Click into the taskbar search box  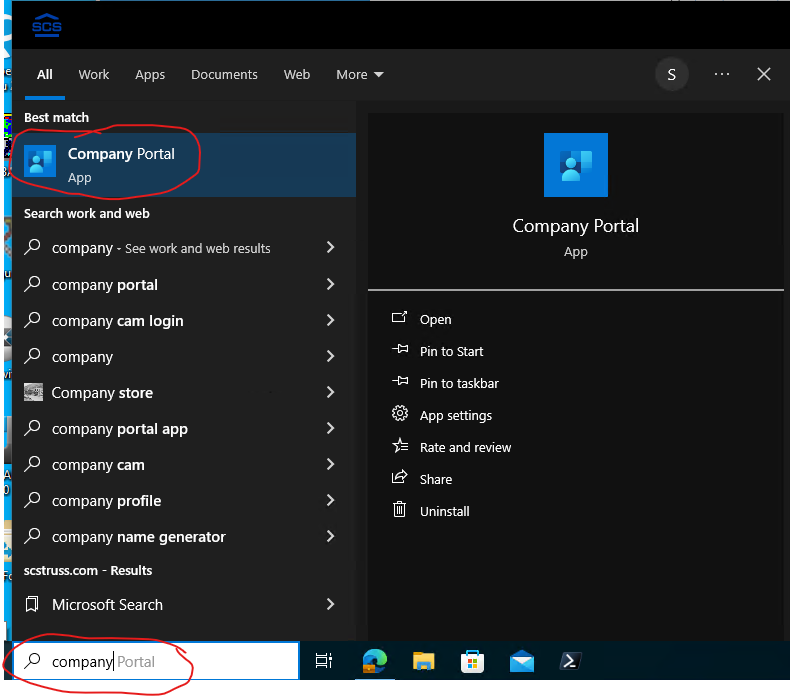click(x=156, y=661)
